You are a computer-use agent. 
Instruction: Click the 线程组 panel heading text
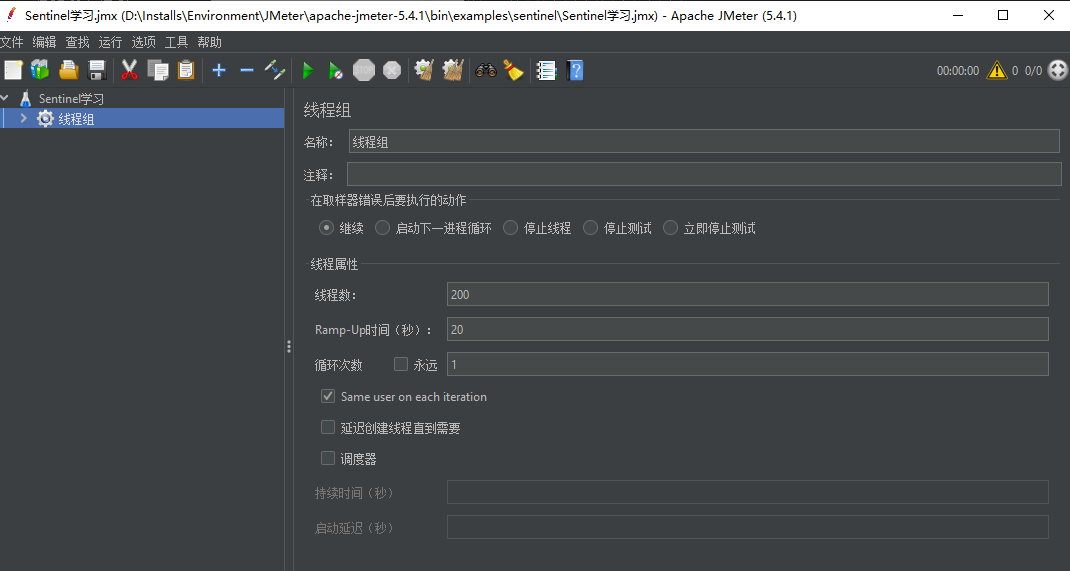pos(327,111)
